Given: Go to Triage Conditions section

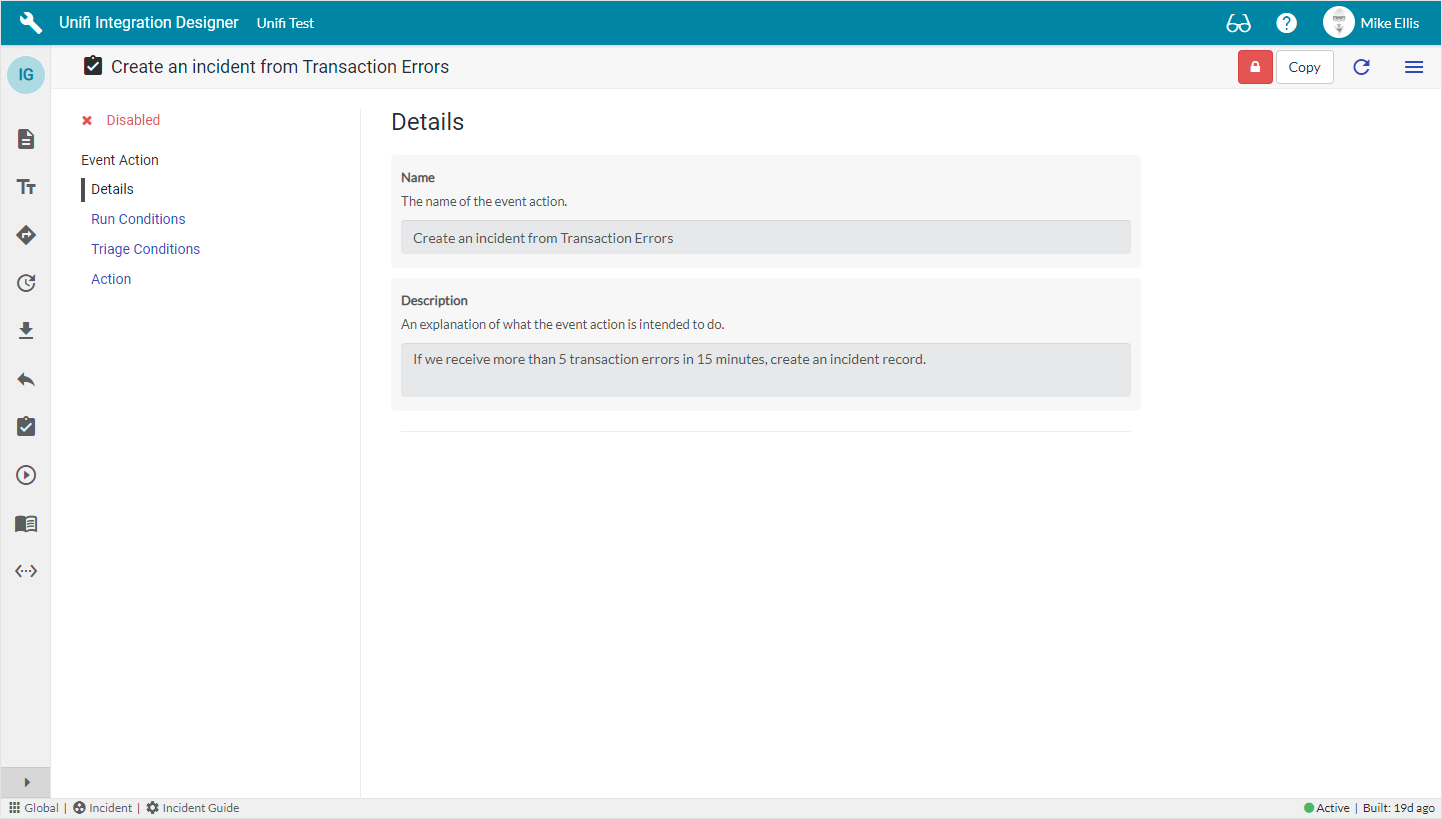Looking at the screenshot, I should pyautogui.click(x=145, y=249).
